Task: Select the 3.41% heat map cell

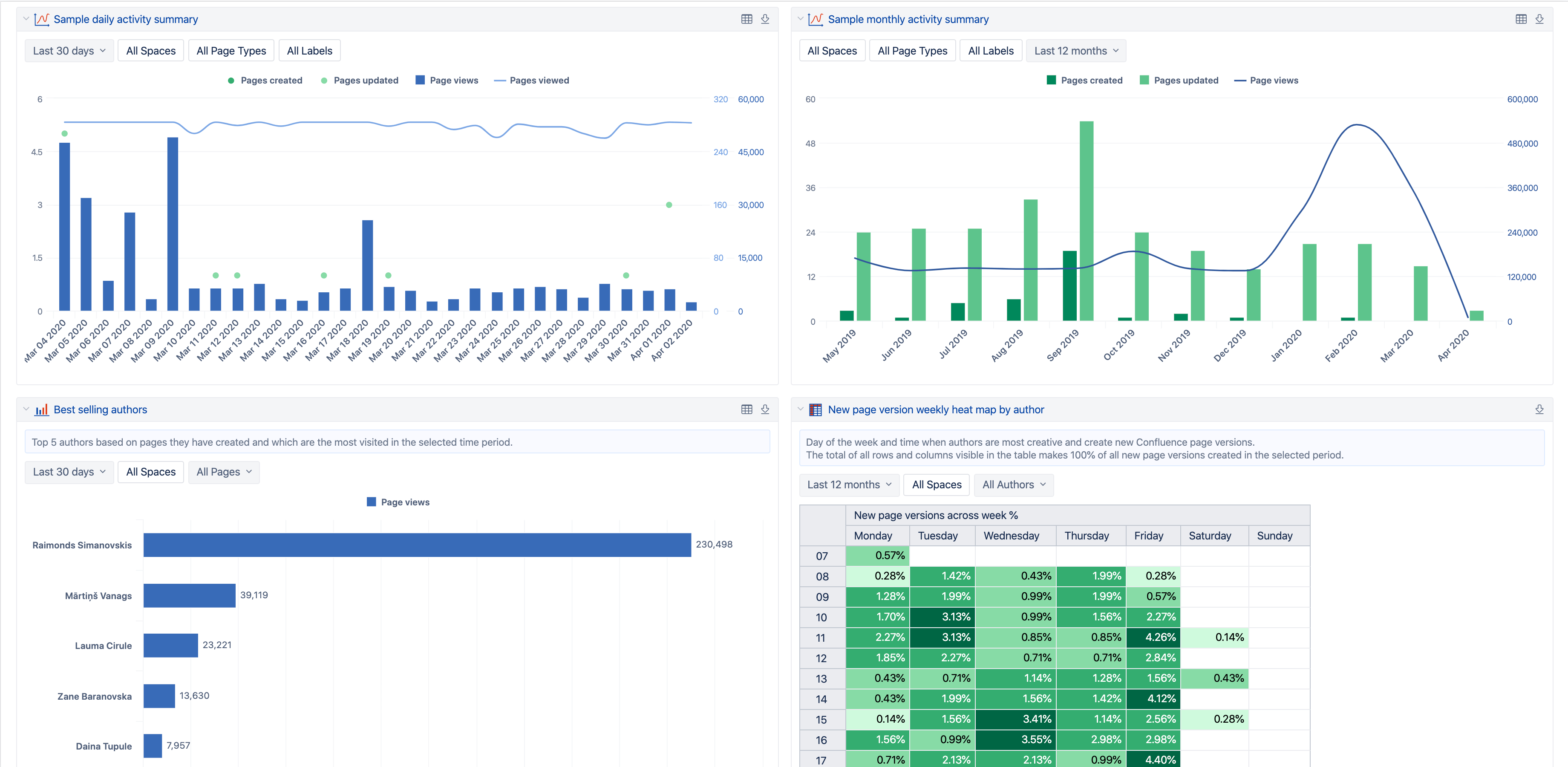Action: click(x=1016, y=719)
